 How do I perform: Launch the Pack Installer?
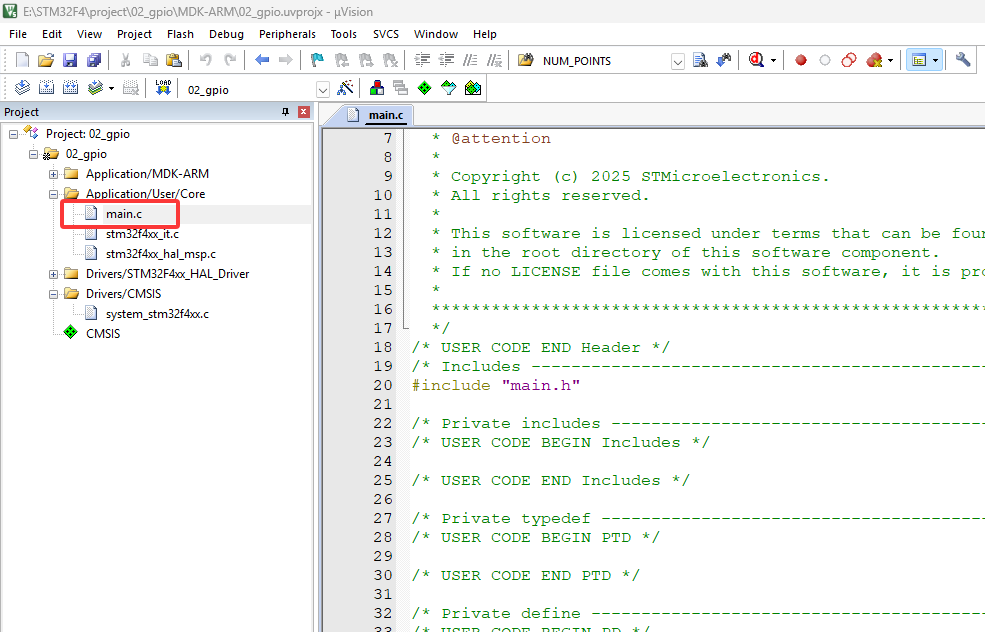pos(473,88)
